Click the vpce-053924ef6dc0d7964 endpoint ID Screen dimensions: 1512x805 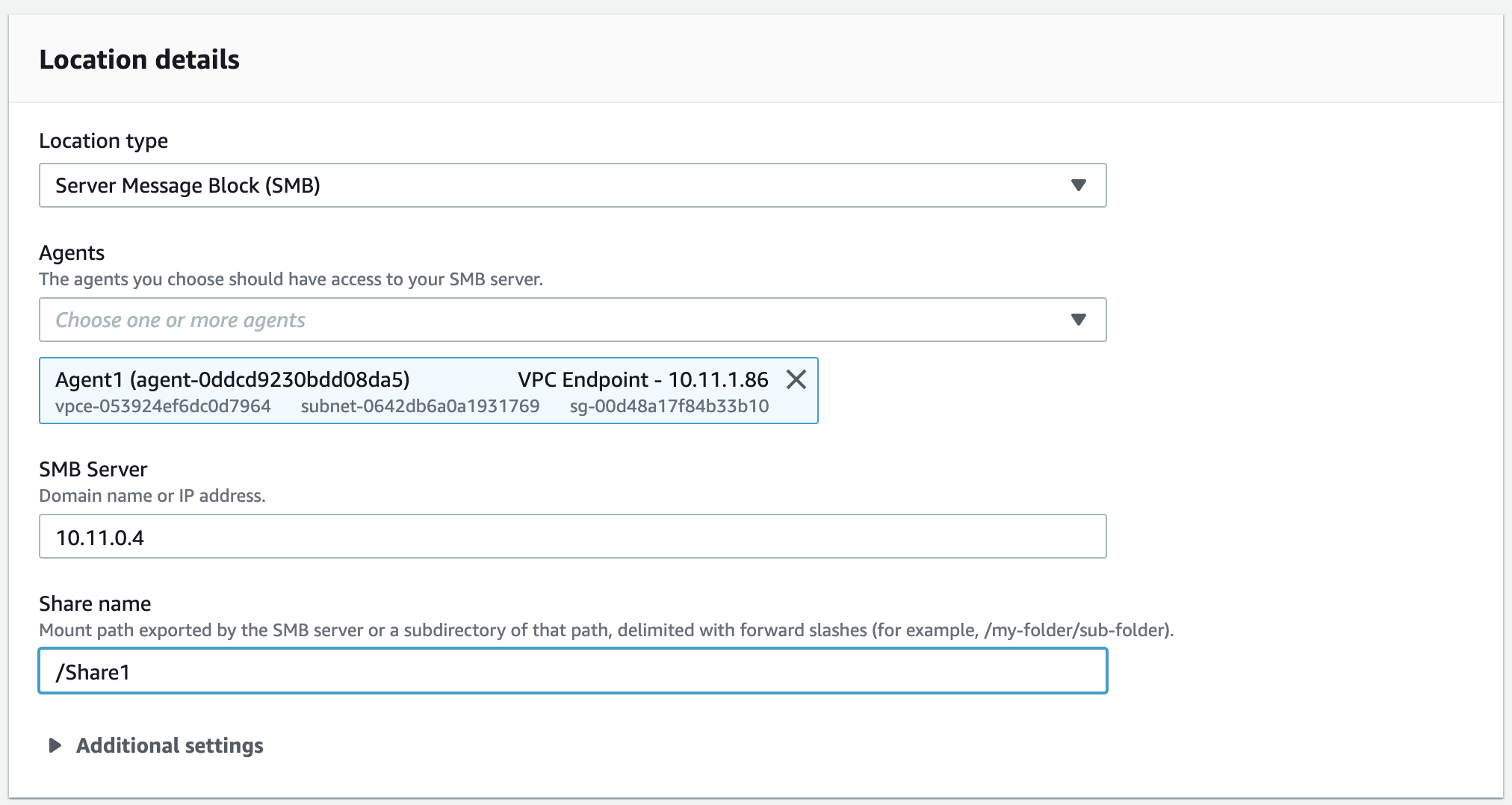click(x=163, y=406)
